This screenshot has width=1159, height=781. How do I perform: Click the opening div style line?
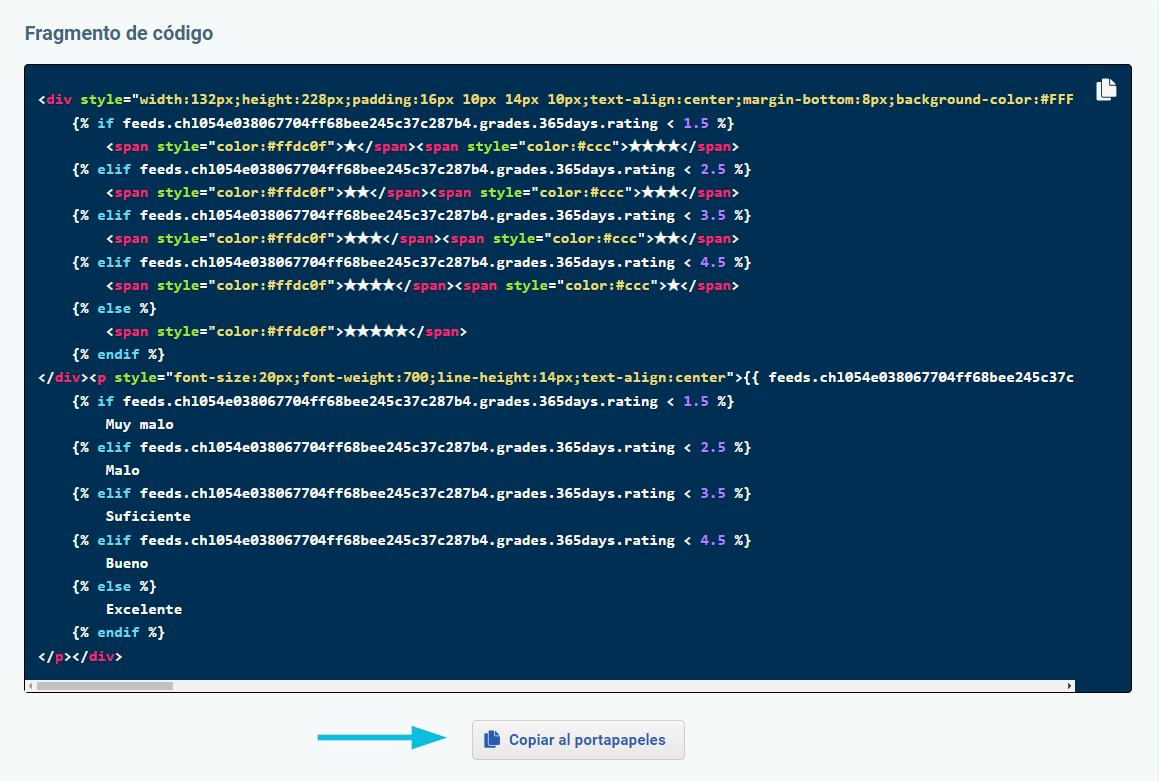(556, 99)
